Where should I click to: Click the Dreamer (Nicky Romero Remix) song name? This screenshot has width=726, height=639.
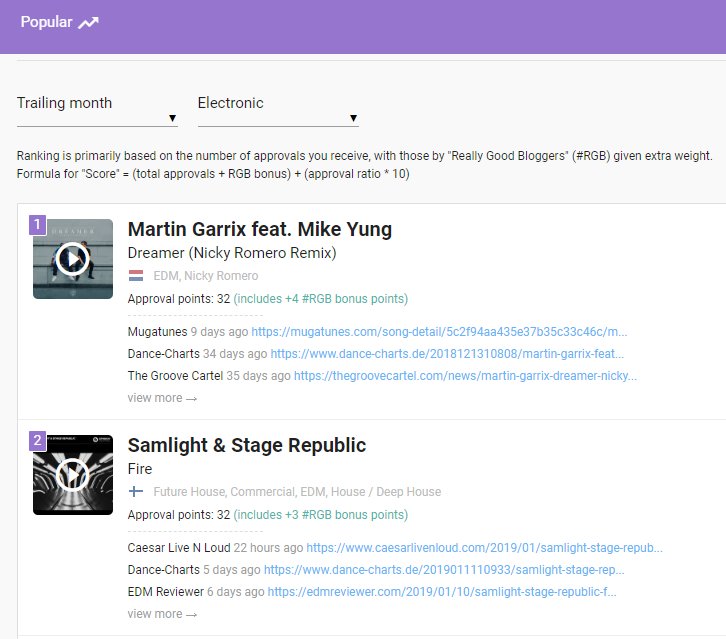pos(232,253)
